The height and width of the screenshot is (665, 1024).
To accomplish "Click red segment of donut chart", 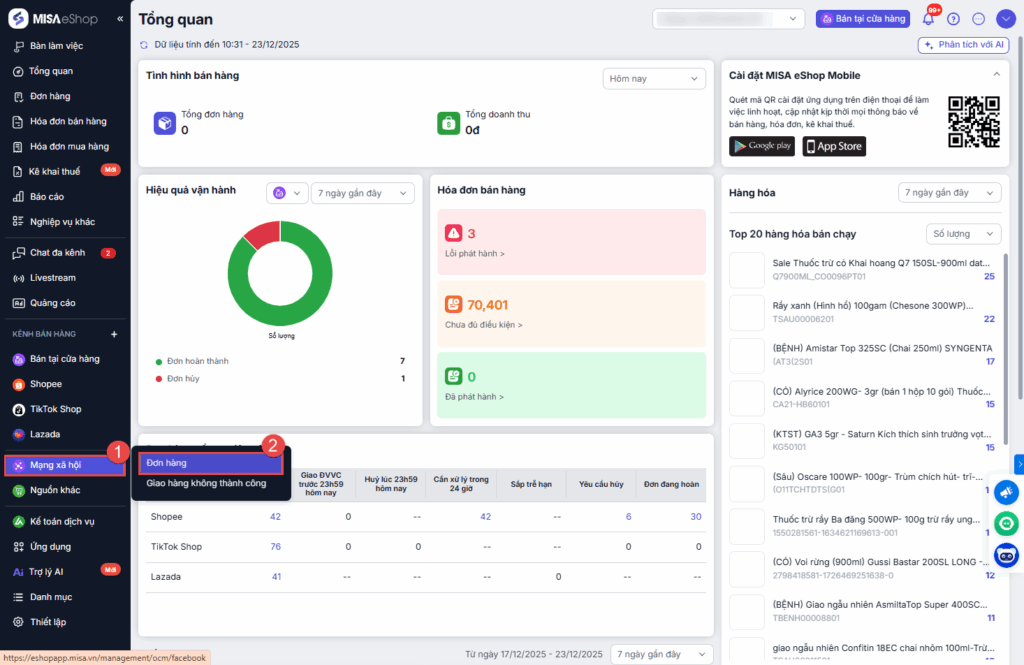I will point(265,234).
